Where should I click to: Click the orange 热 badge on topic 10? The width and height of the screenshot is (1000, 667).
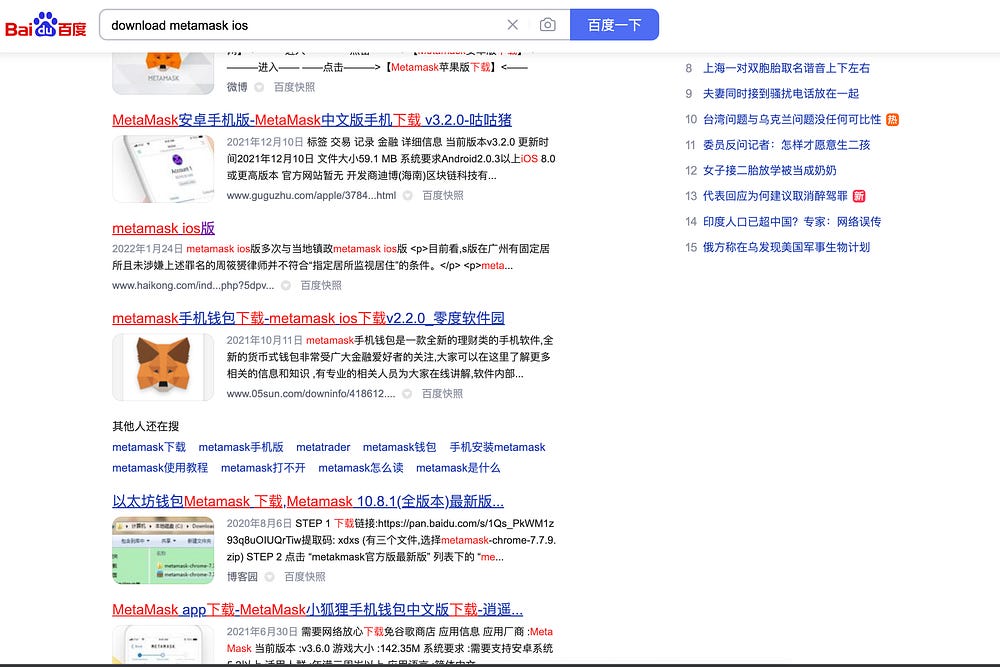[892, 119]
